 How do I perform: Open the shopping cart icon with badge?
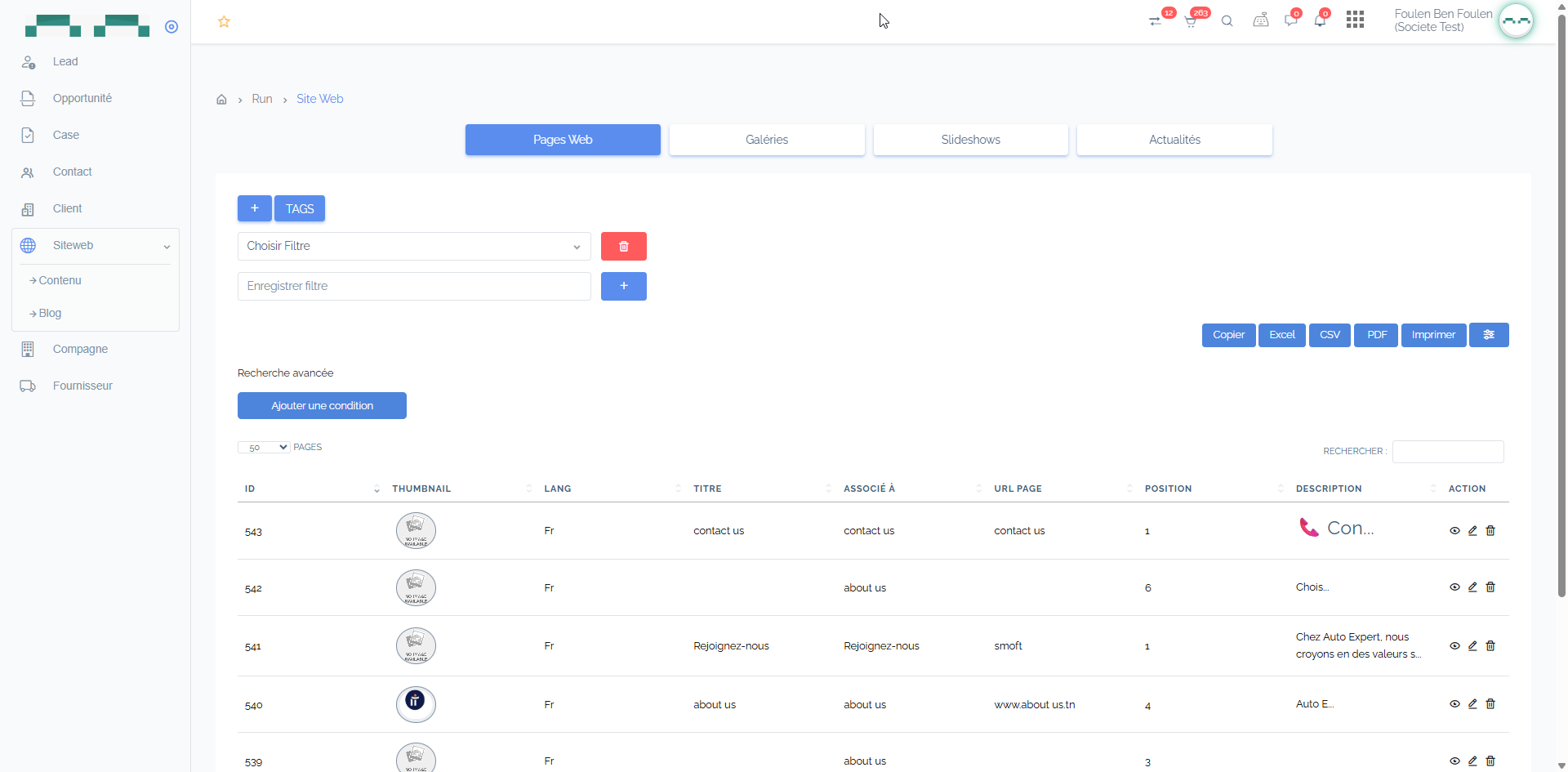(x=1191, y=21)
